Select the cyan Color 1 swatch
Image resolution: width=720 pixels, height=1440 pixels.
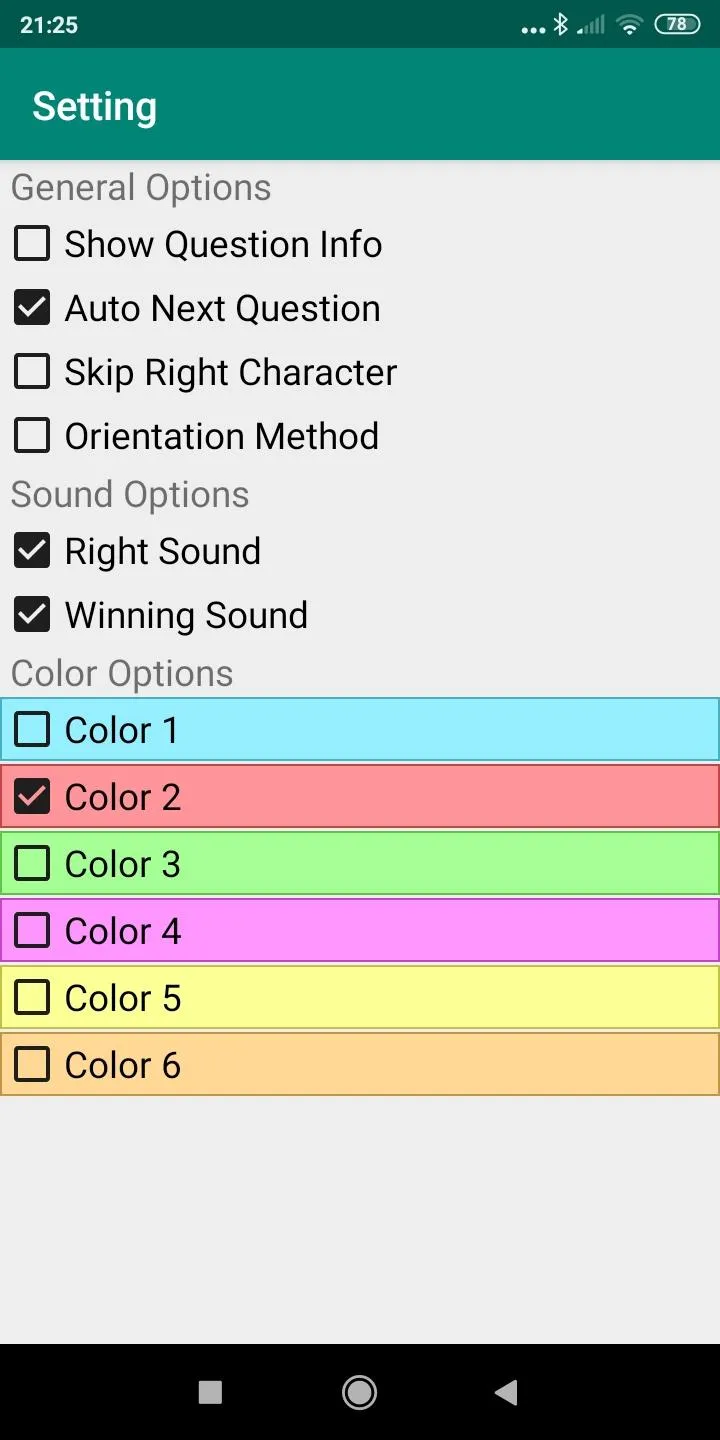tap(360, 730)
